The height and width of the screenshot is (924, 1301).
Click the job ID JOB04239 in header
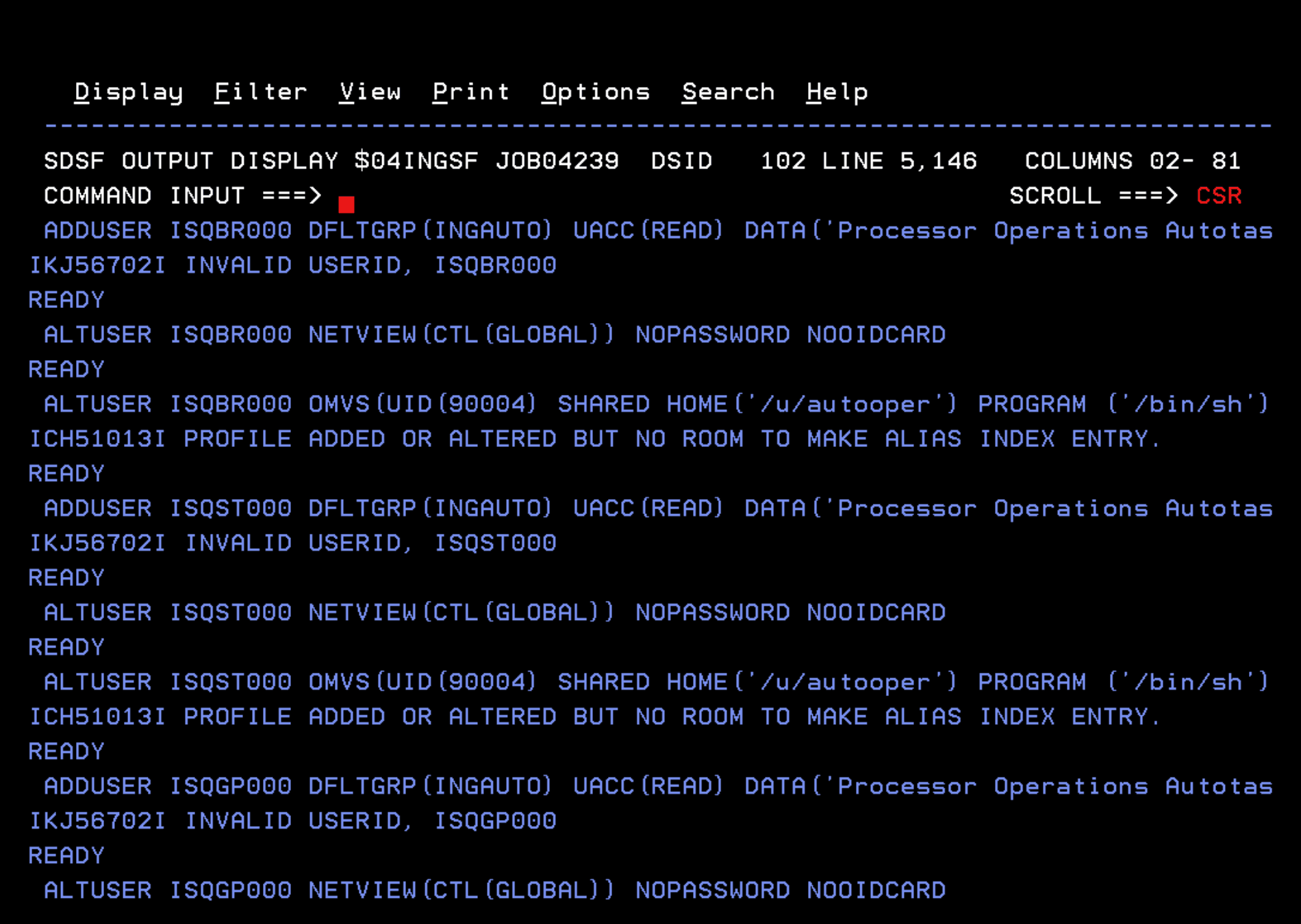557,161
